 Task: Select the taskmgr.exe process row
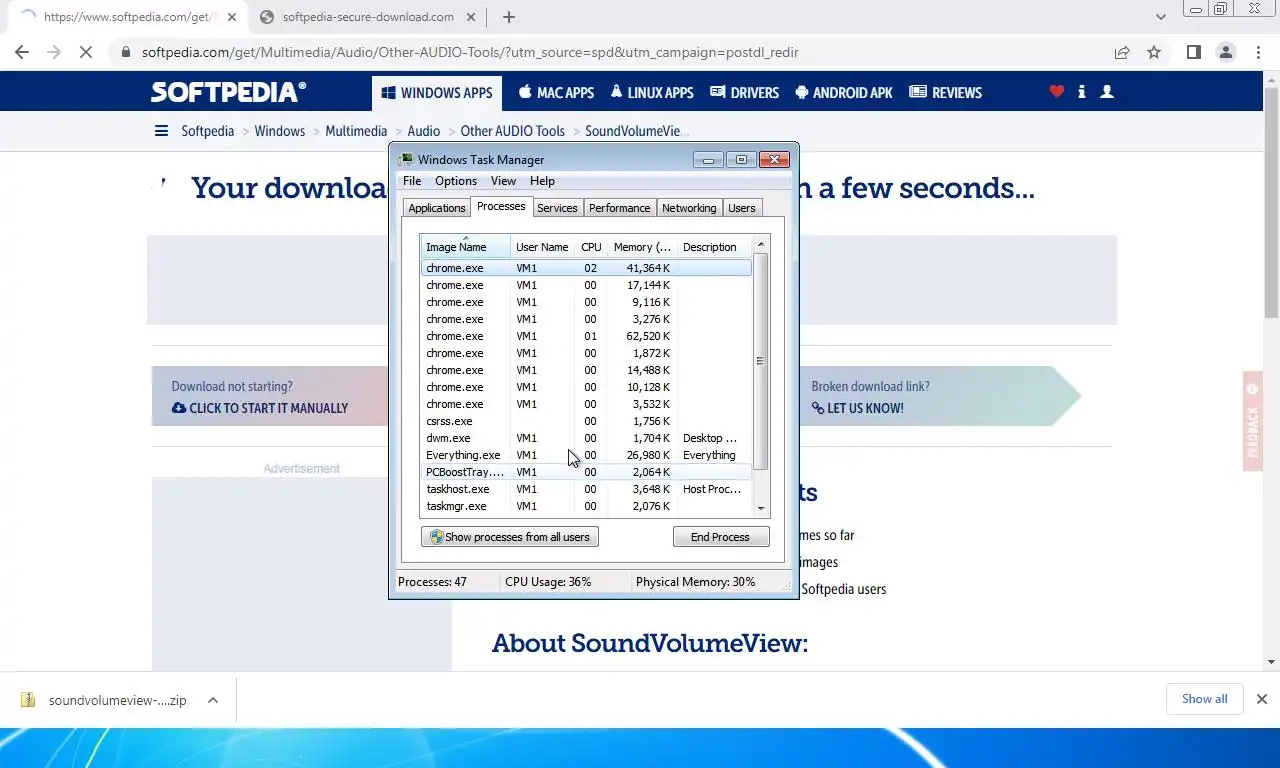586,506
